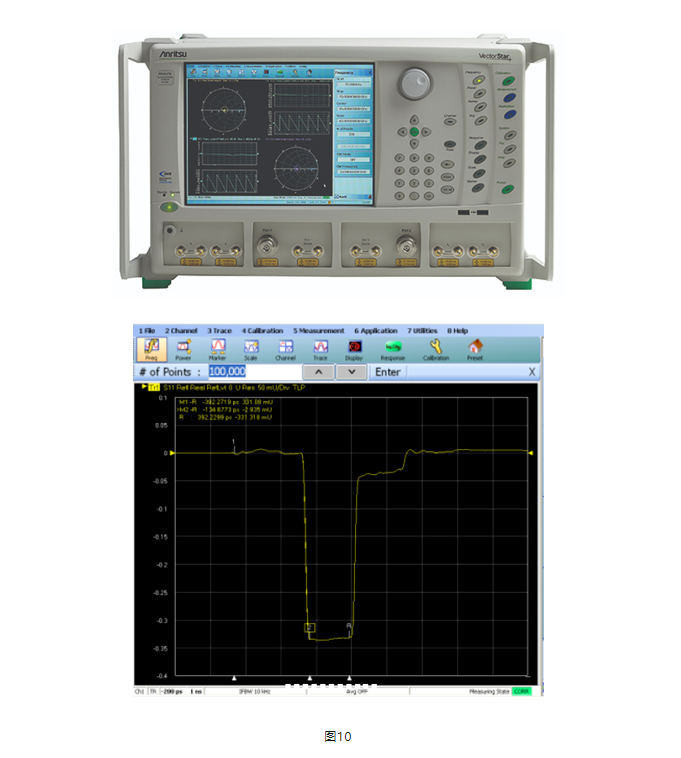Select the Marker toolbar icon
This screenshot has width=681, height=758.
tap(218, 347)
